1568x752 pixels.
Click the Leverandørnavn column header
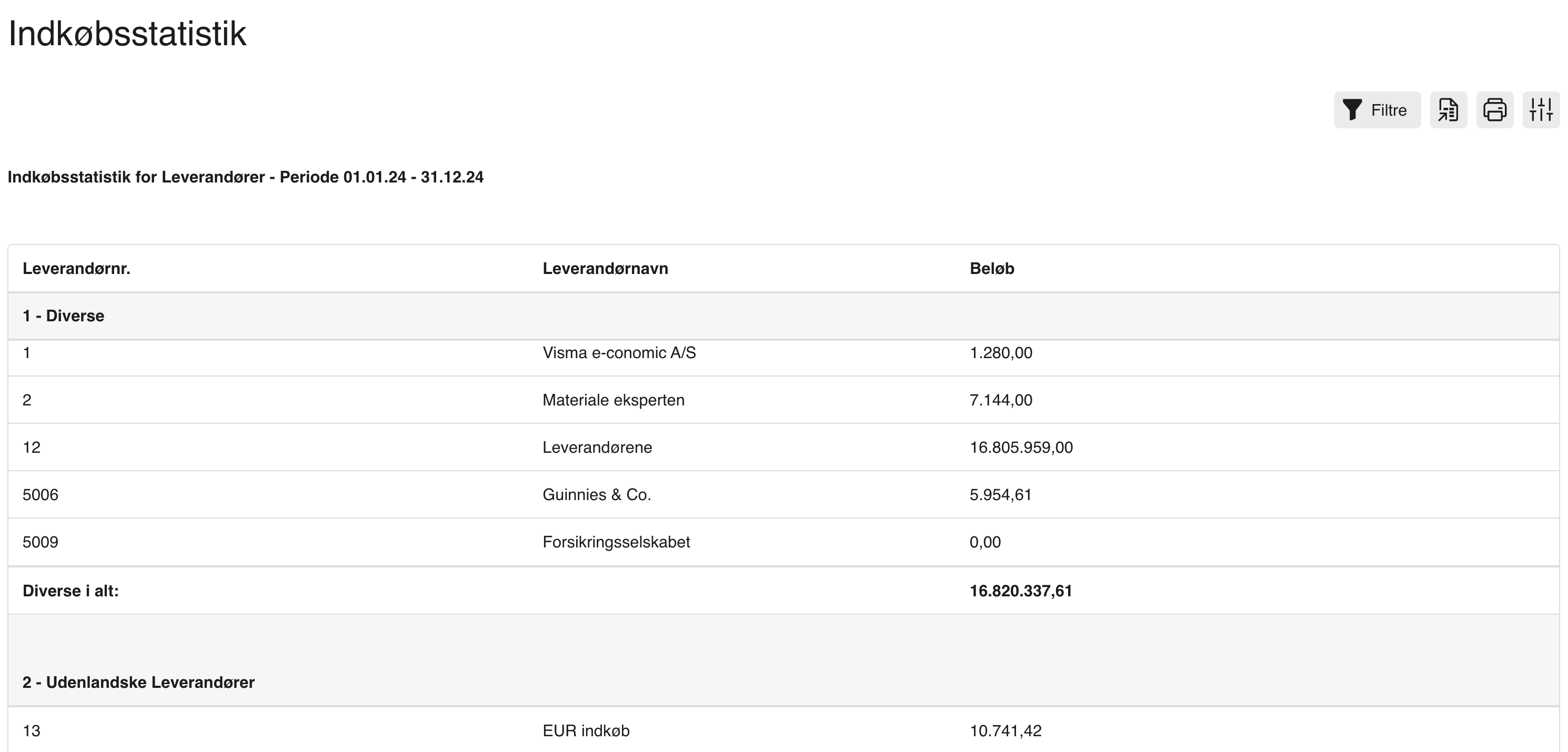pyautogui.click(x=605, y=268)
